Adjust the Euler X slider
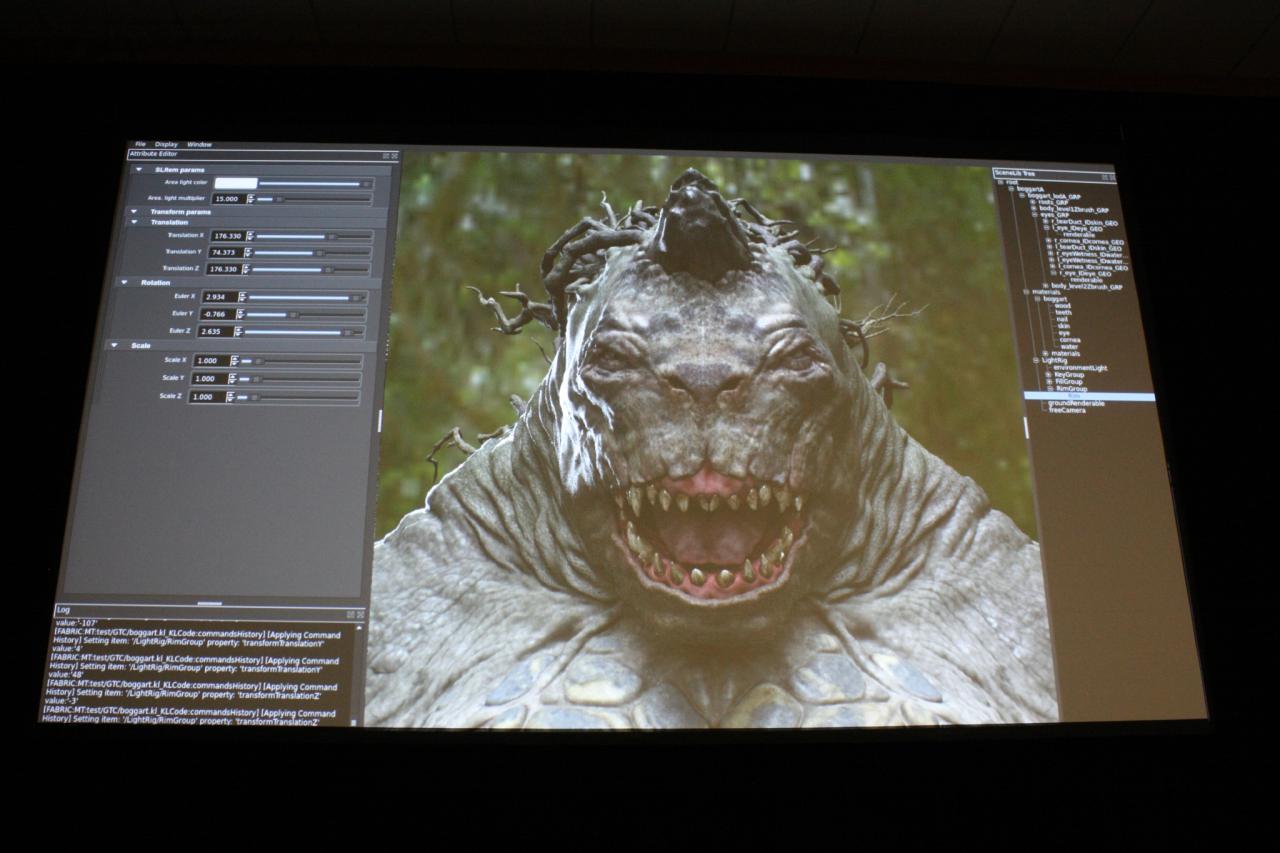This screenshot has width=1280, height=853. [307, 297]
